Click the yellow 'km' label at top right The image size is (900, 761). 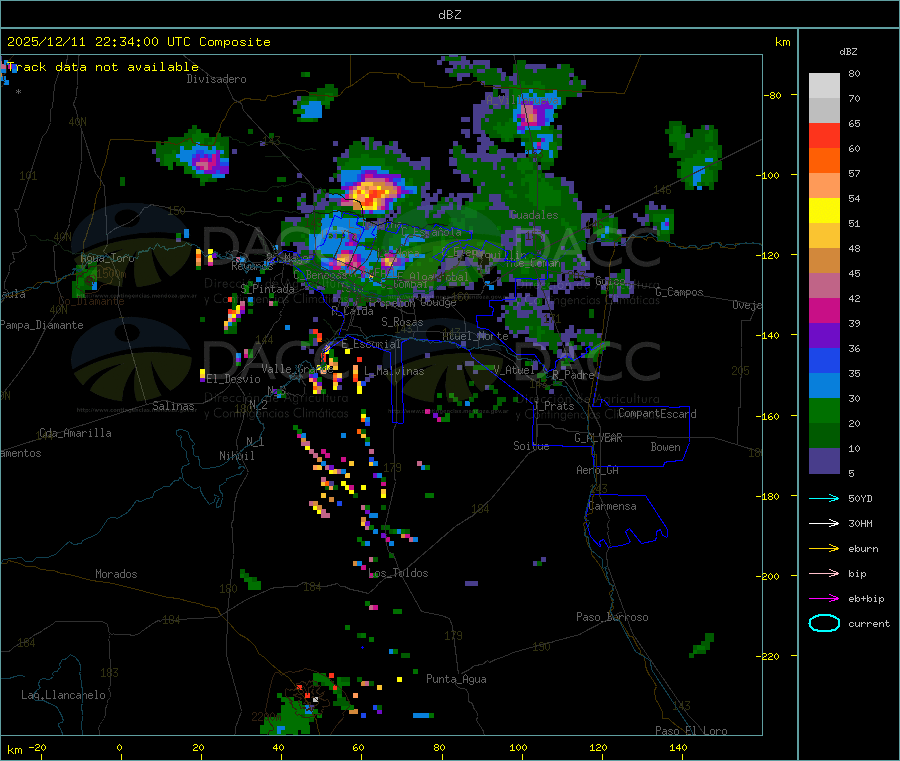tap(782, 42)
